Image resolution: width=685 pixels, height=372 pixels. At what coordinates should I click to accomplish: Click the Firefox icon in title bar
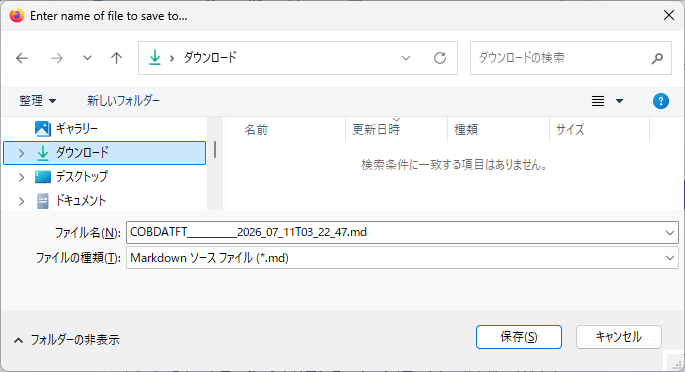tap(17, 15)
